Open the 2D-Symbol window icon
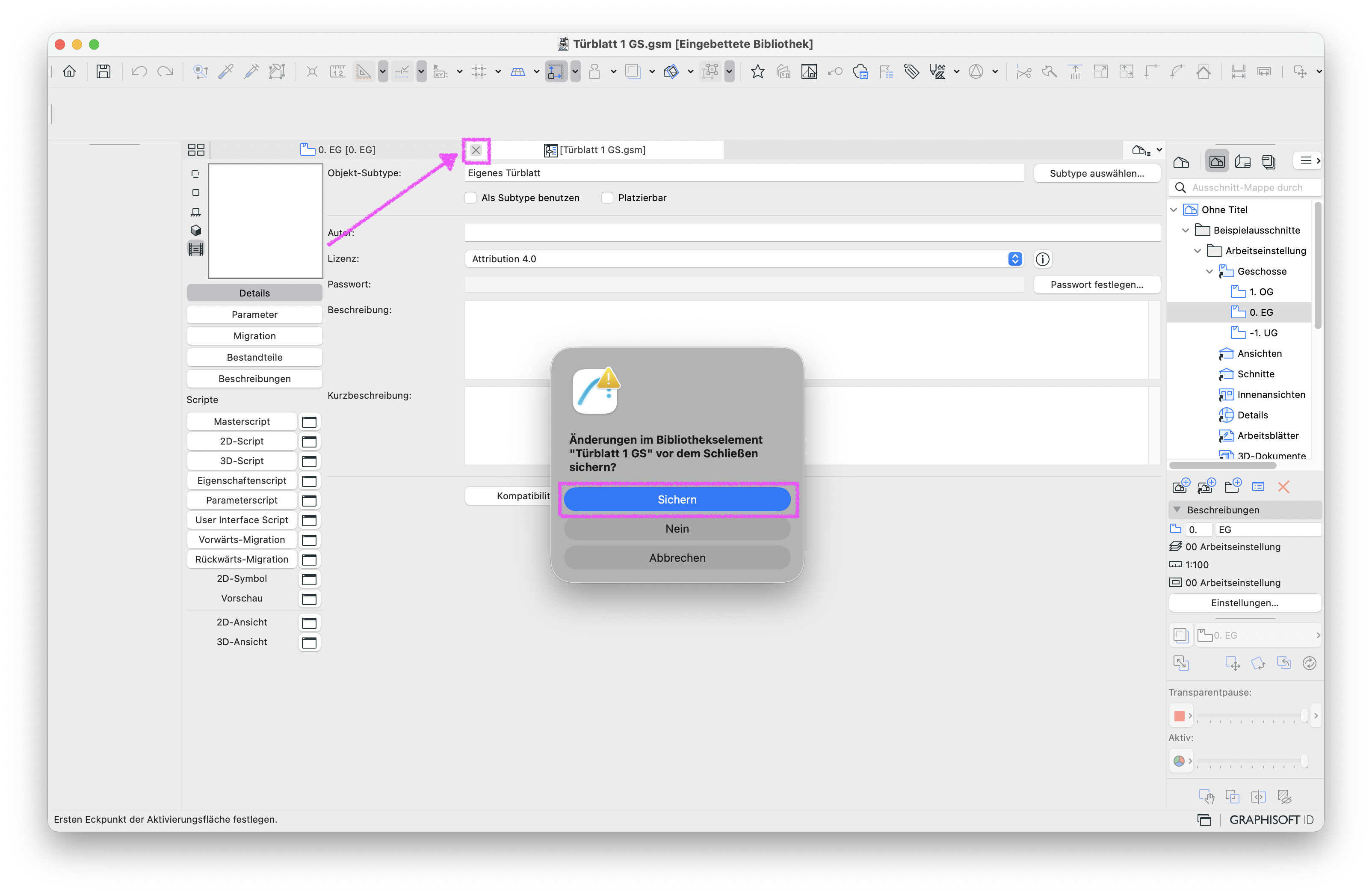This screenshot has height=895, width=1372. [310, 580]
